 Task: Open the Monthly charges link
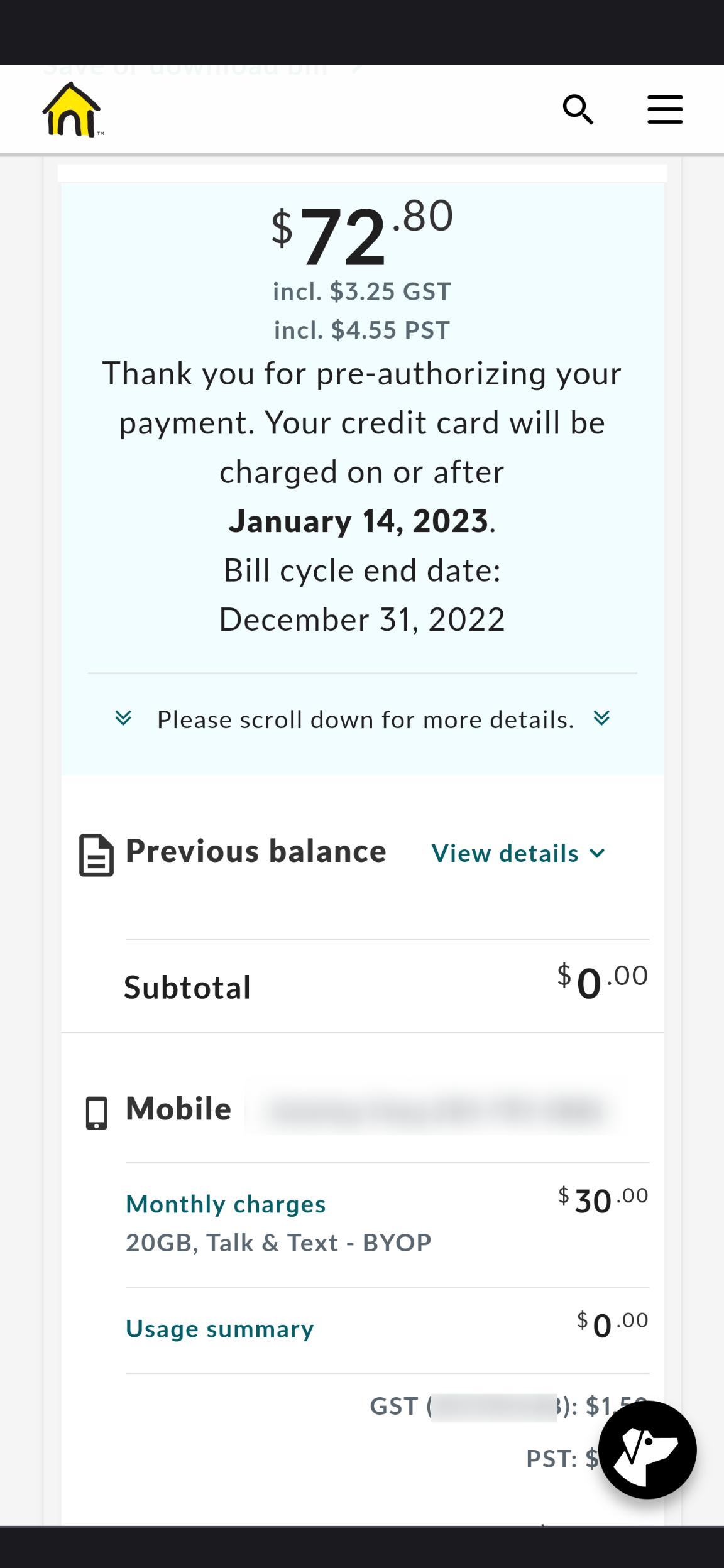[x=226, y=1204]
